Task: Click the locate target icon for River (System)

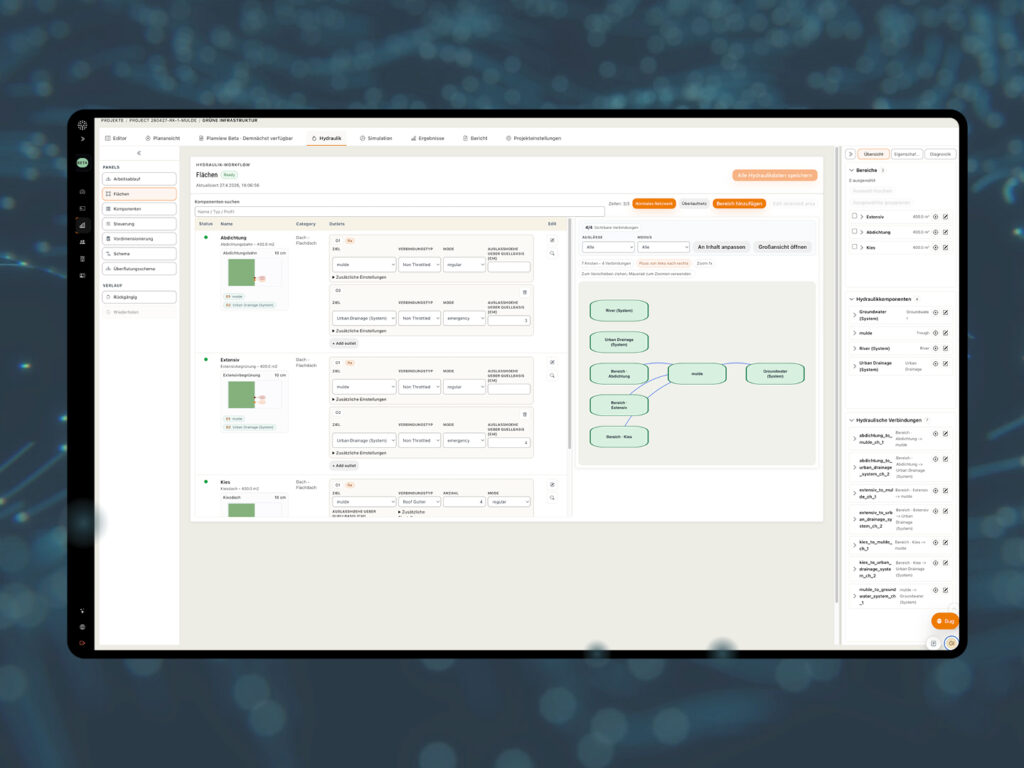Action: point(935,348)
